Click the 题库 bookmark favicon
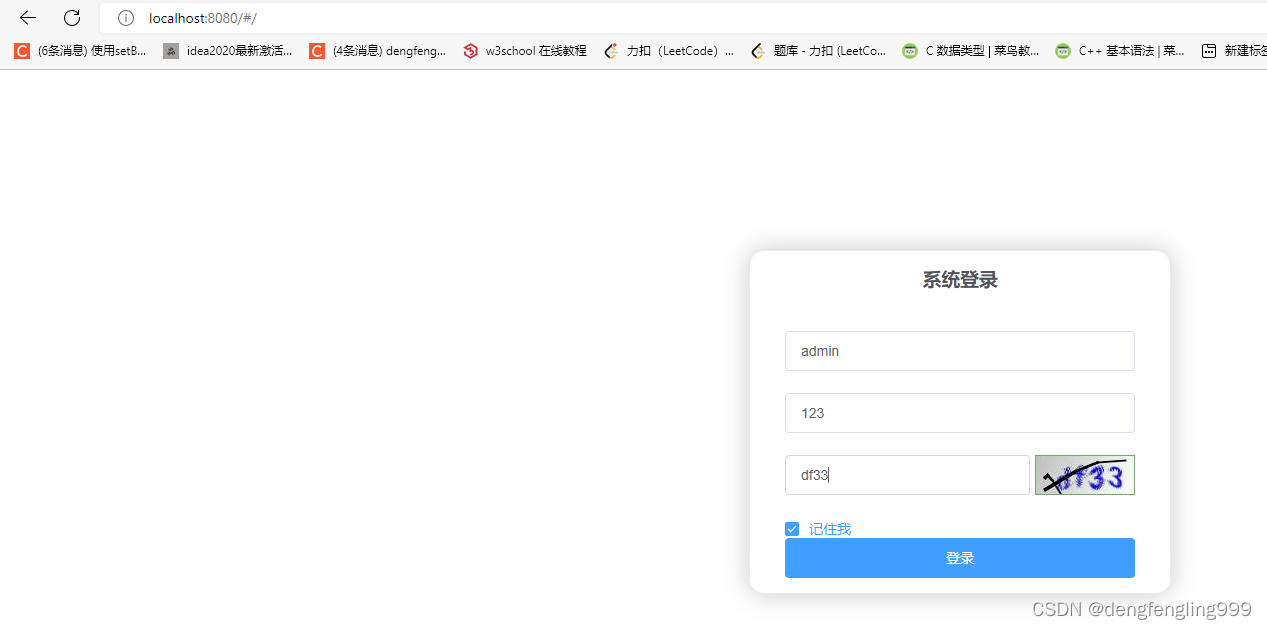The height and width of the screenshot is (629, 1267). point(758,51)
